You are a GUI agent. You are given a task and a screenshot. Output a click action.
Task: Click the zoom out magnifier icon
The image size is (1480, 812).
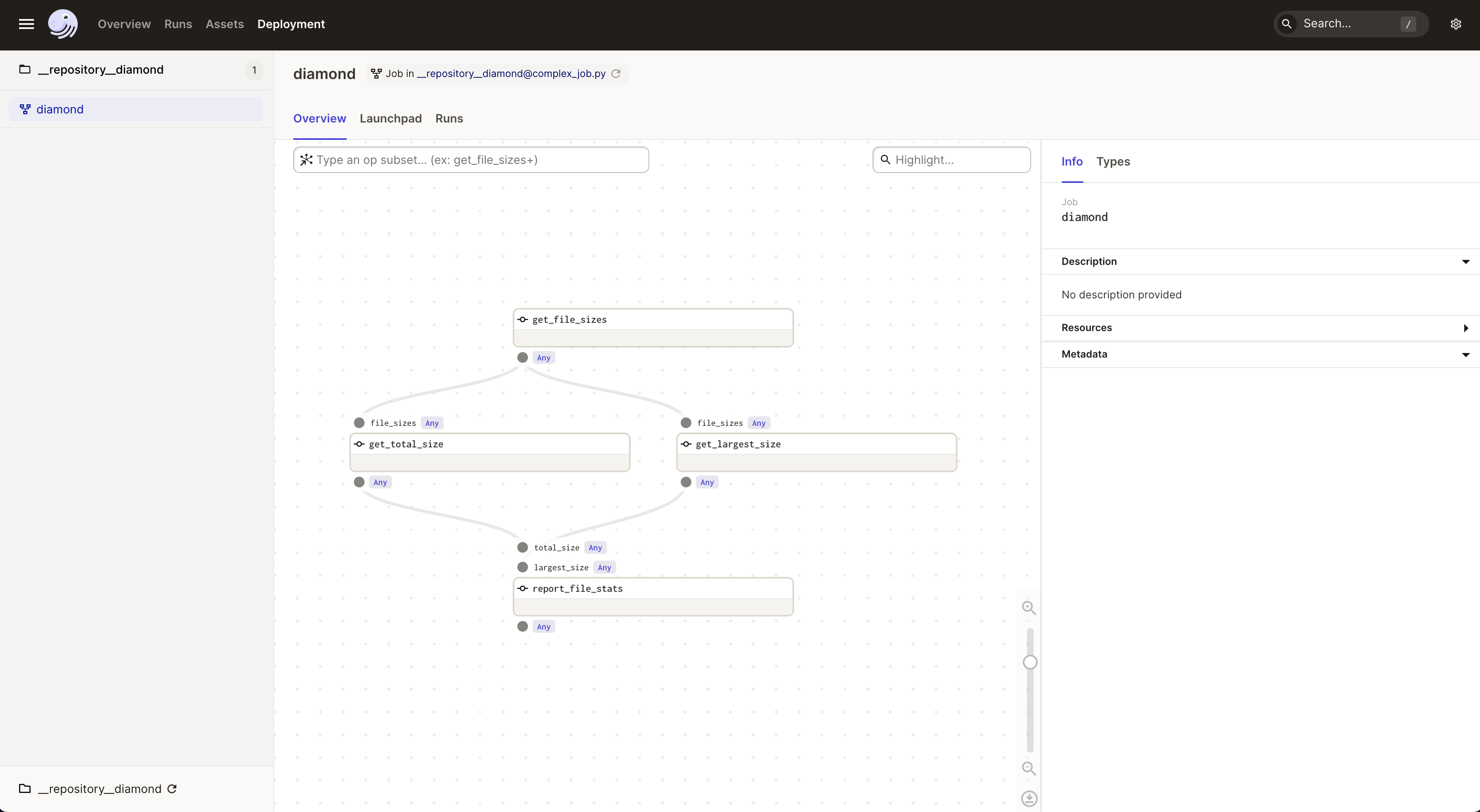pos(1028,769)
